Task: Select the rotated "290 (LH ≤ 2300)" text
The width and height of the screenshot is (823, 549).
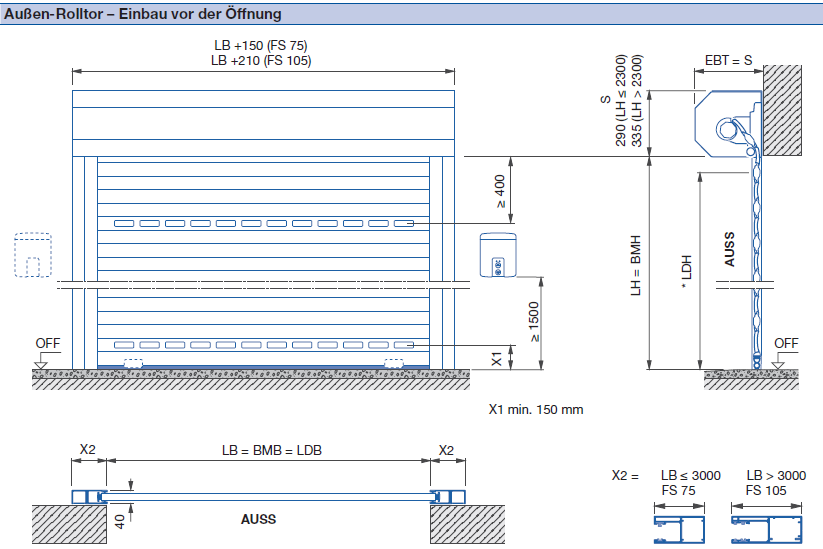Action: point(621,100)
